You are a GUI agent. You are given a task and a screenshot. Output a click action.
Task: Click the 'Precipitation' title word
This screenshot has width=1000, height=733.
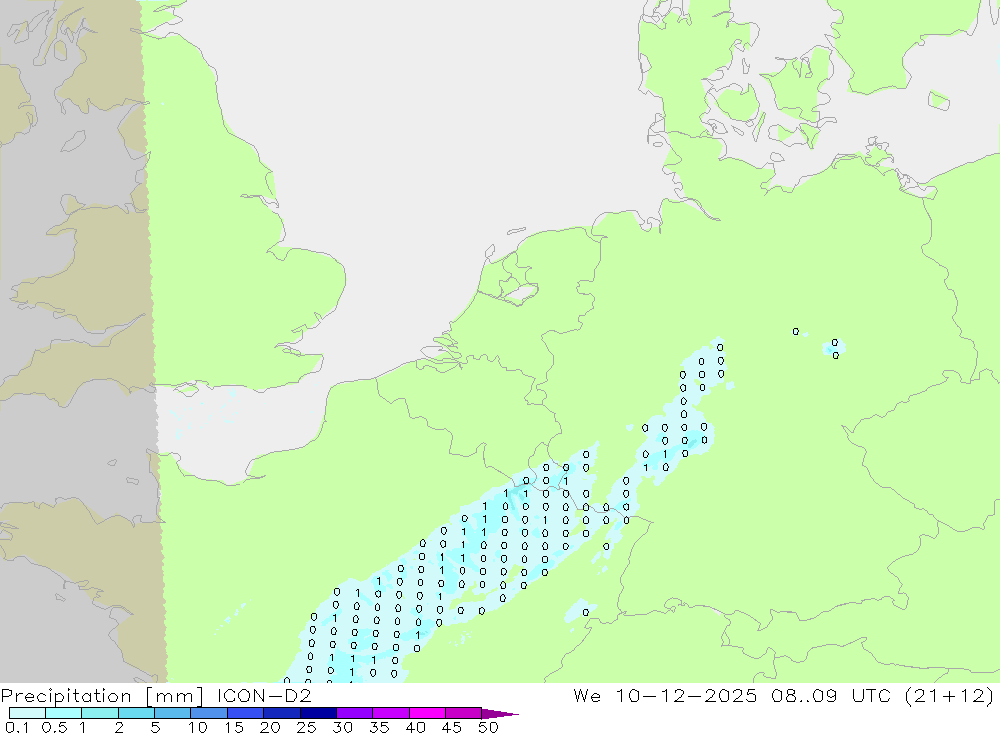click(66, 696)
